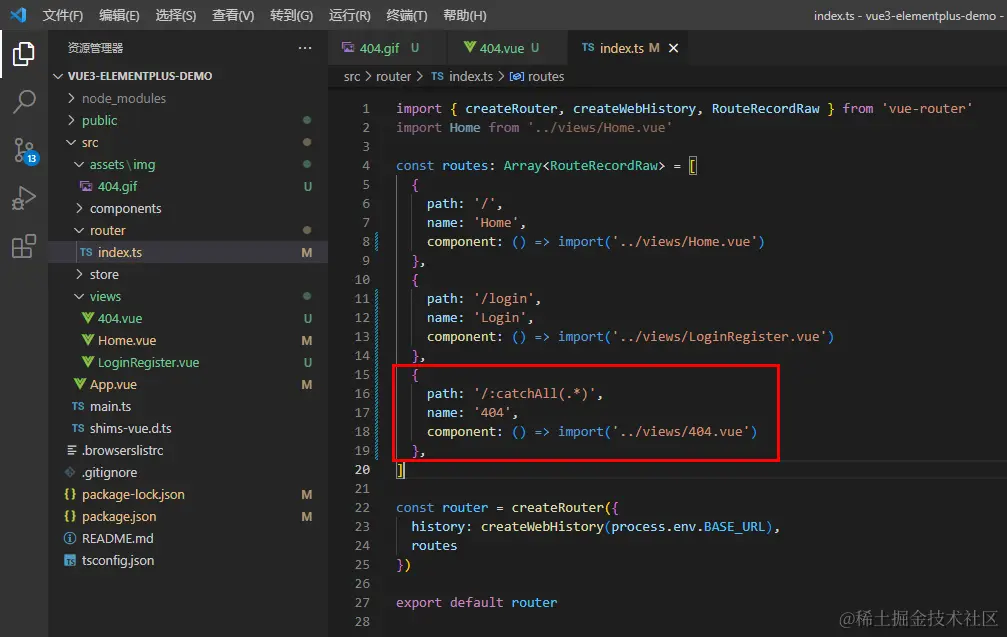Open the 选择(S) menu
Screen dimensions: 1007x637
pyautogui.click(x=175, y=15)
